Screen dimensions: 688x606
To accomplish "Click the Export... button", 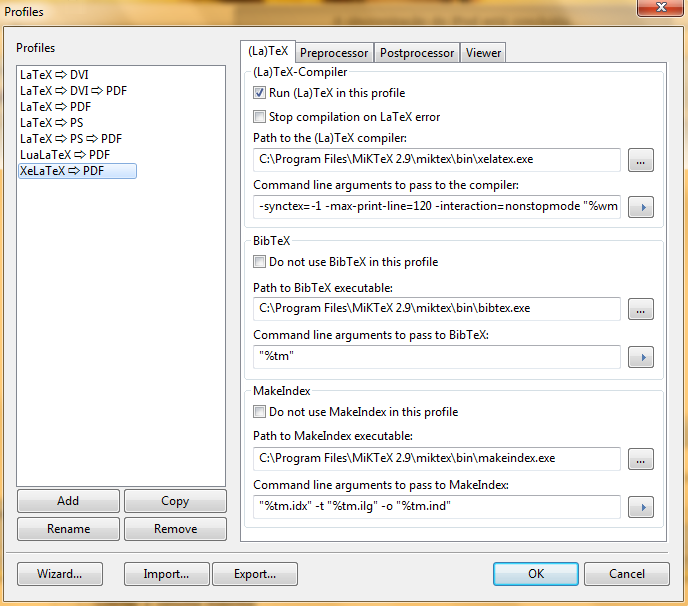I will click(x=255, y=574).
